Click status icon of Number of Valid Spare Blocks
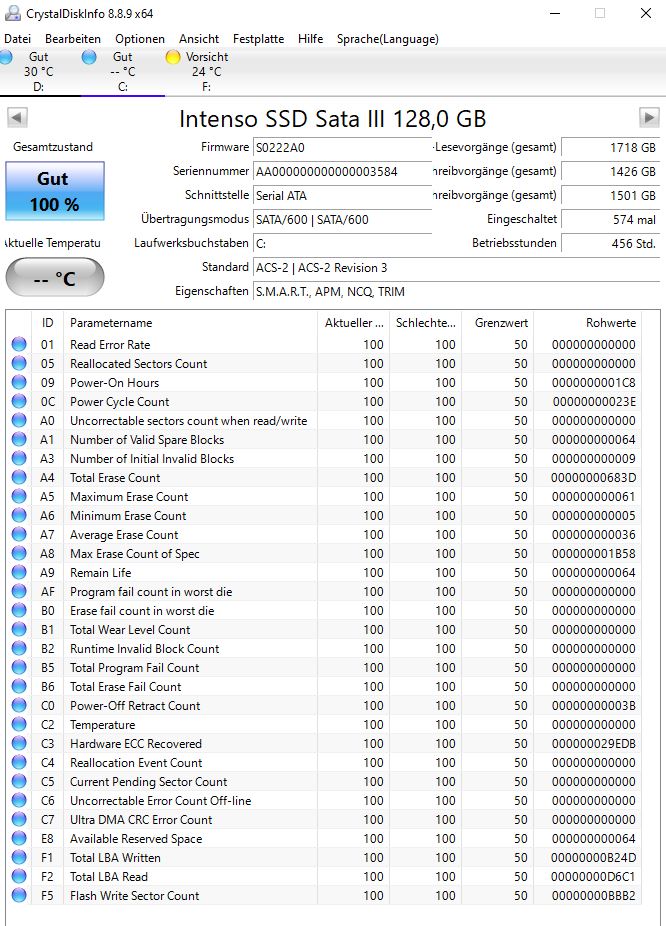The image size is (666, 926). (19, 439)
